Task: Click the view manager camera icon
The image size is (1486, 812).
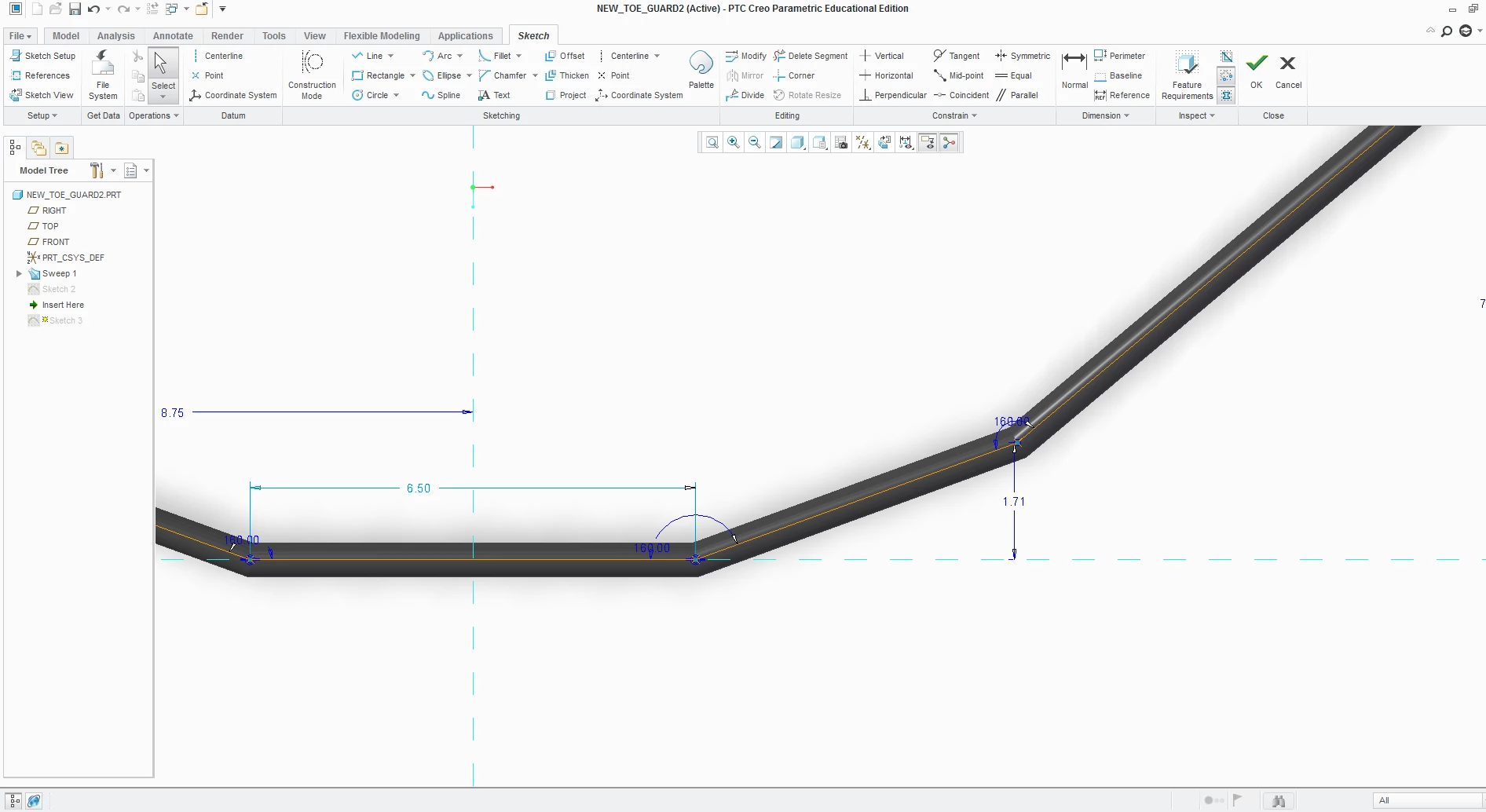Action: click(841, 143)
